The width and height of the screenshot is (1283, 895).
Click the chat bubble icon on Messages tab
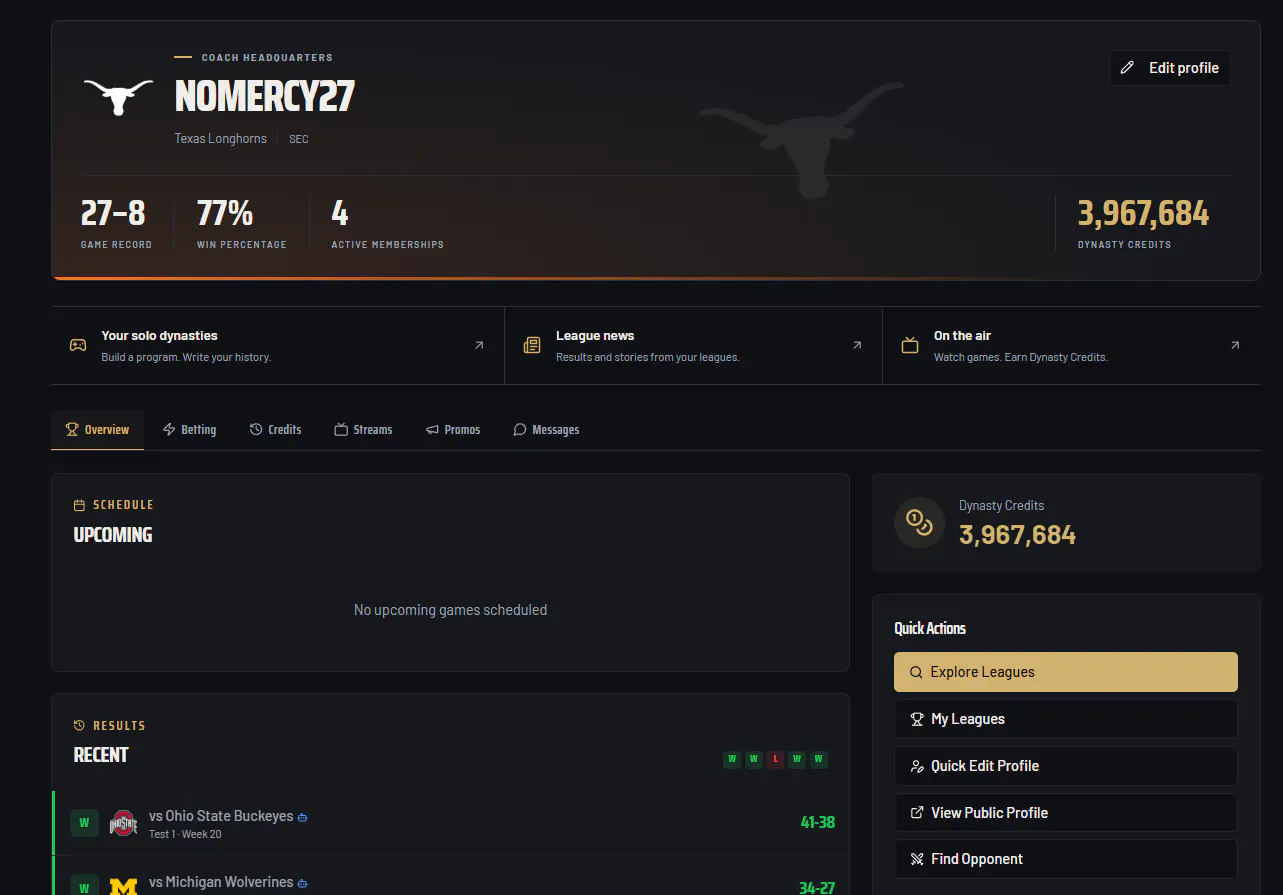(520, 429)
